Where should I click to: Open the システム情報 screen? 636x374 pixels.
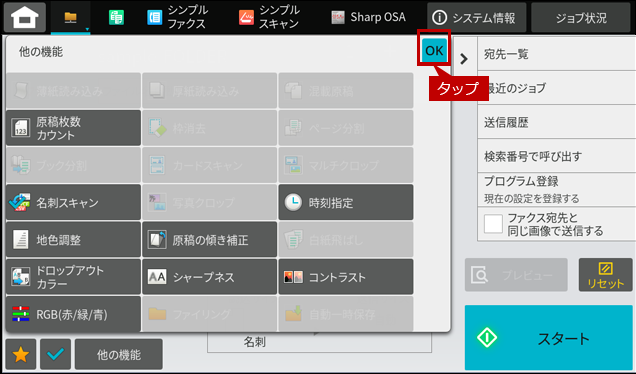point(477,17)
